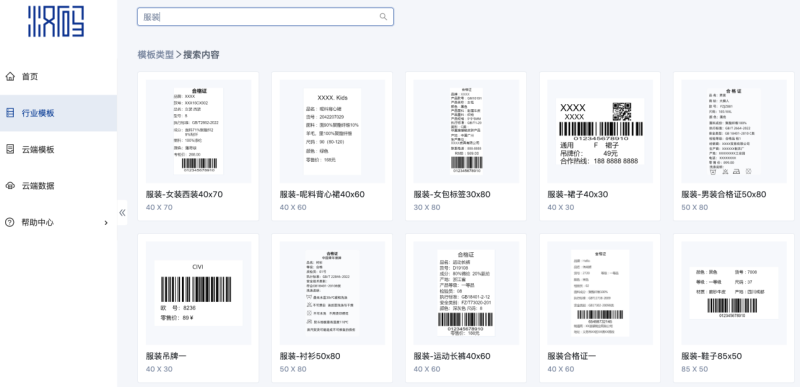Screen dimensions: 800x387
Task: Click the title 服装-女包标签30x80
Action: (452, 194)
